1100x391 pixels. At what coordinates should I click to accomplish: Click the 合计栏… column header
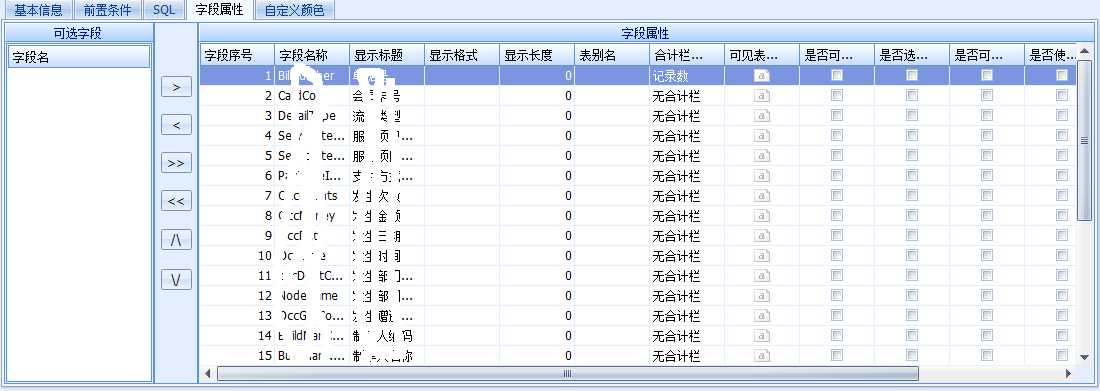click(x=687, y=55)
